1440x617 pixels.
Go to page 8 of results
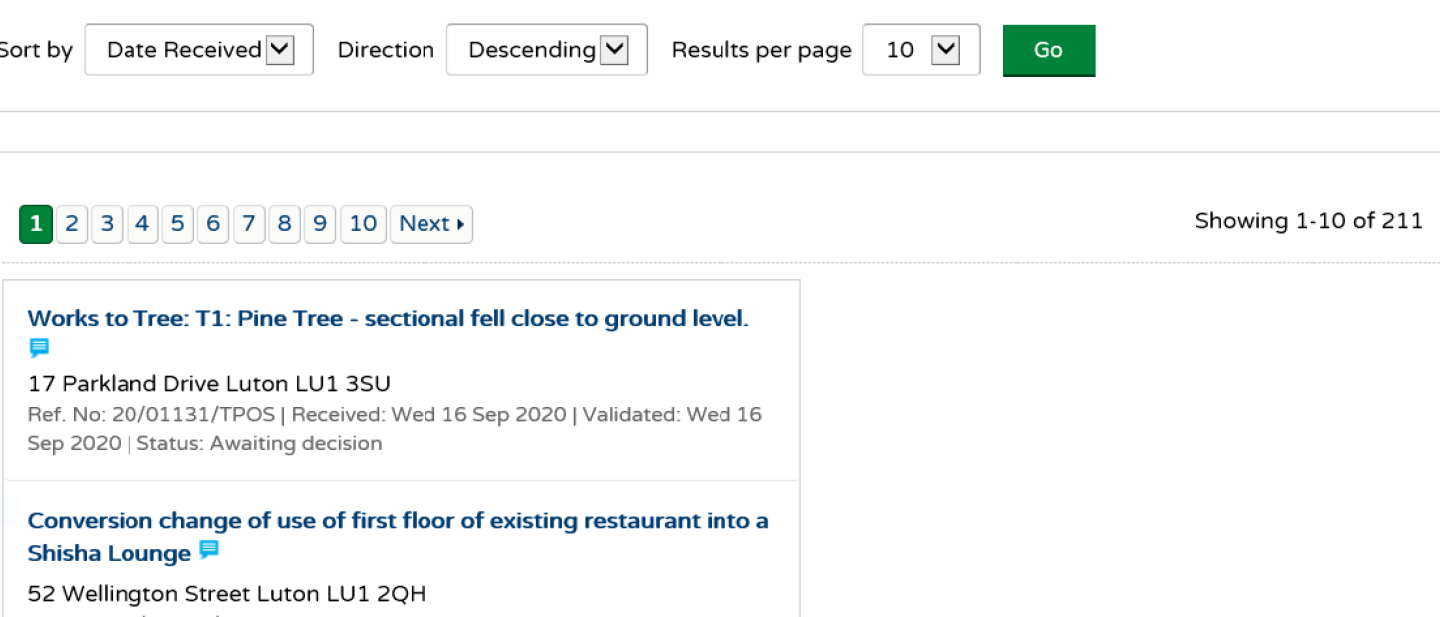point(284,224)
